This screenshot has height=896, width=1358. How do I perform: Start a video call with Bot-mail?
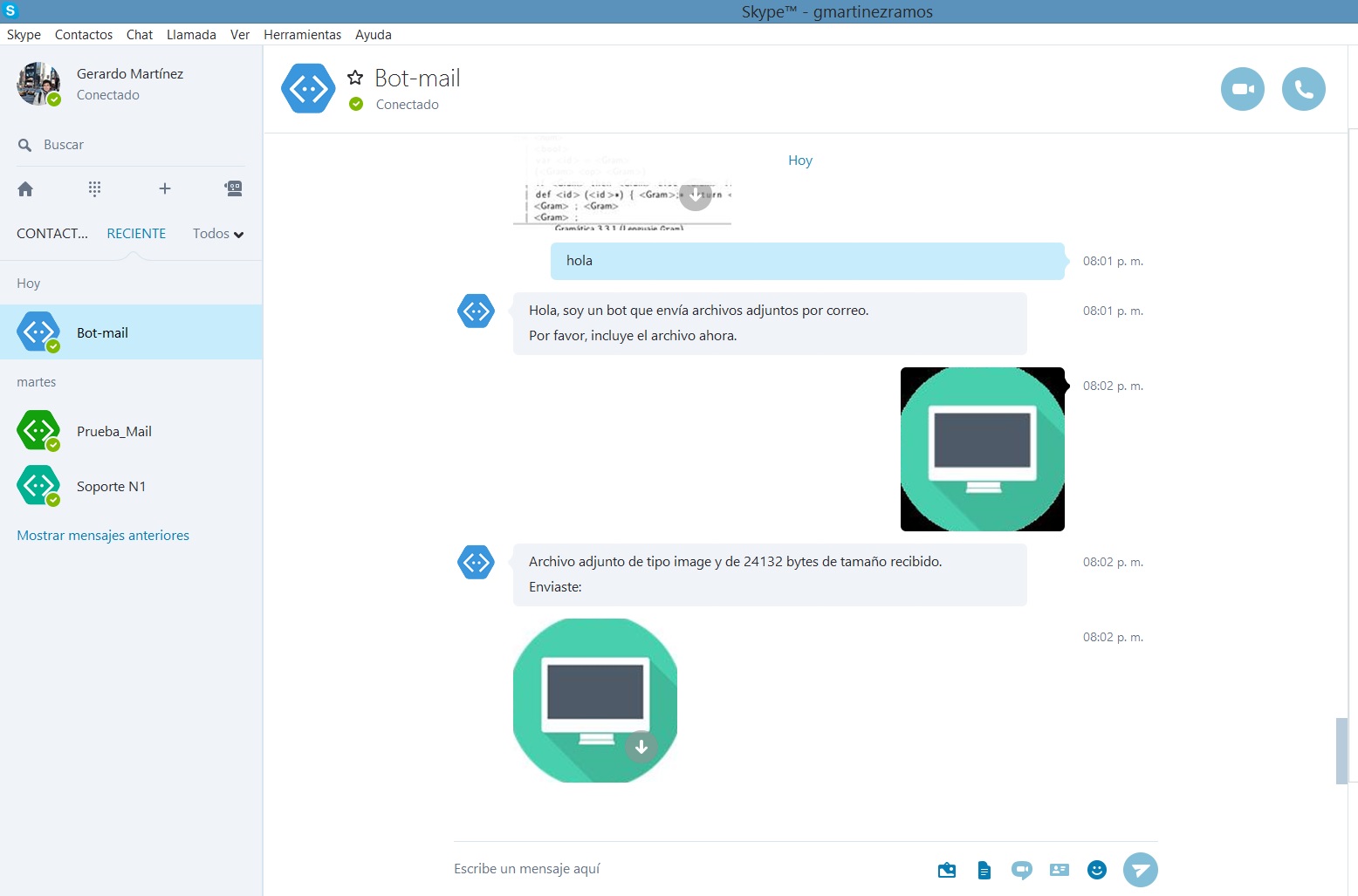[1242, 89]
